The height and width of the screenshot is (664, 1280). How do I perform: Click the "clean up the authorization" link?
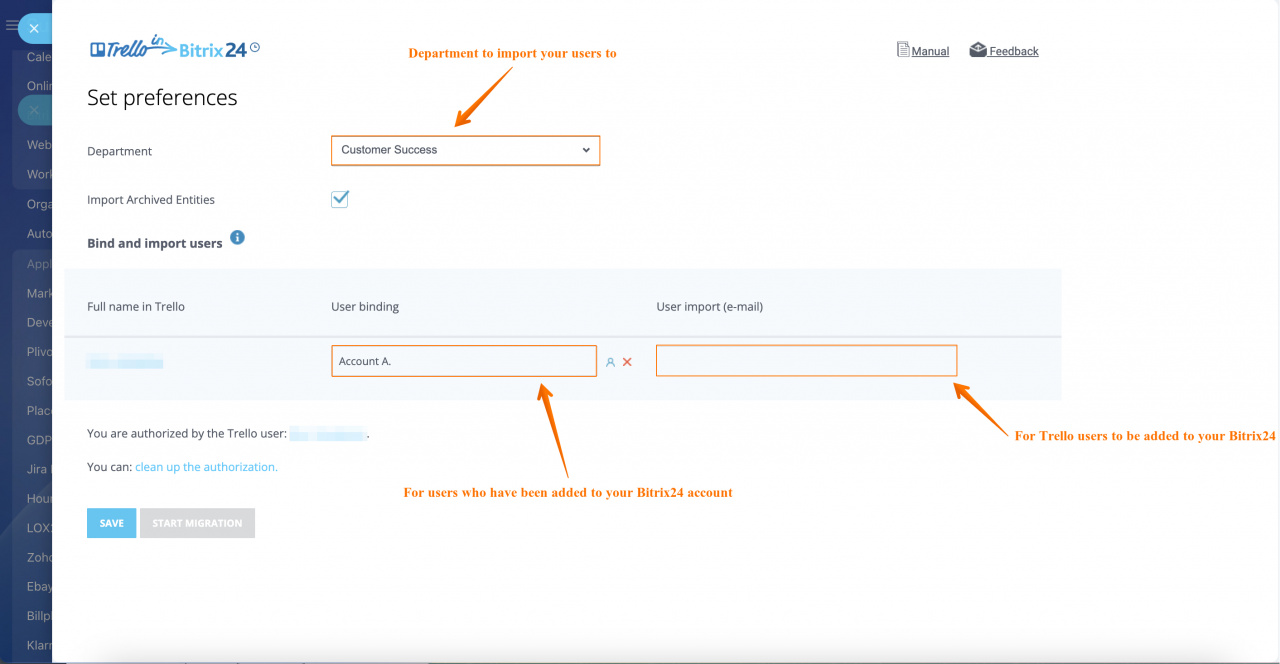point(206,466)
